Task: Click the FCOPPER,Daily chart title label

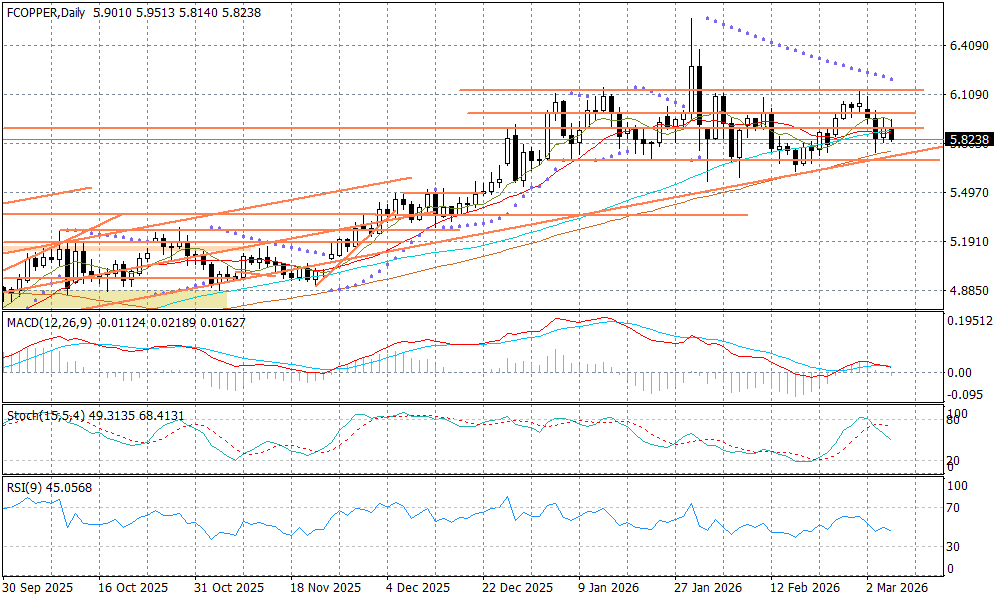Action: (45, 13)
